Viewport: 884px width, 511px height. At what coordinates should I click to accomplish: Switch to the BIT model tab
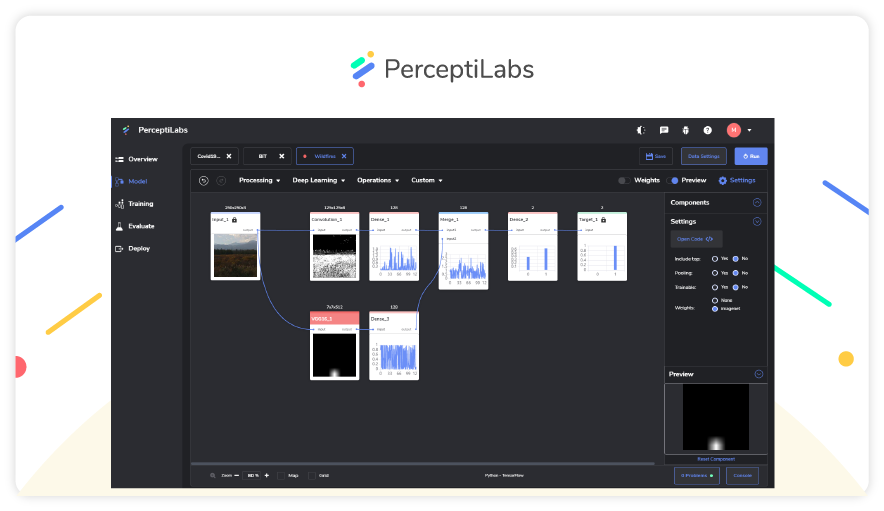[263, 156]
